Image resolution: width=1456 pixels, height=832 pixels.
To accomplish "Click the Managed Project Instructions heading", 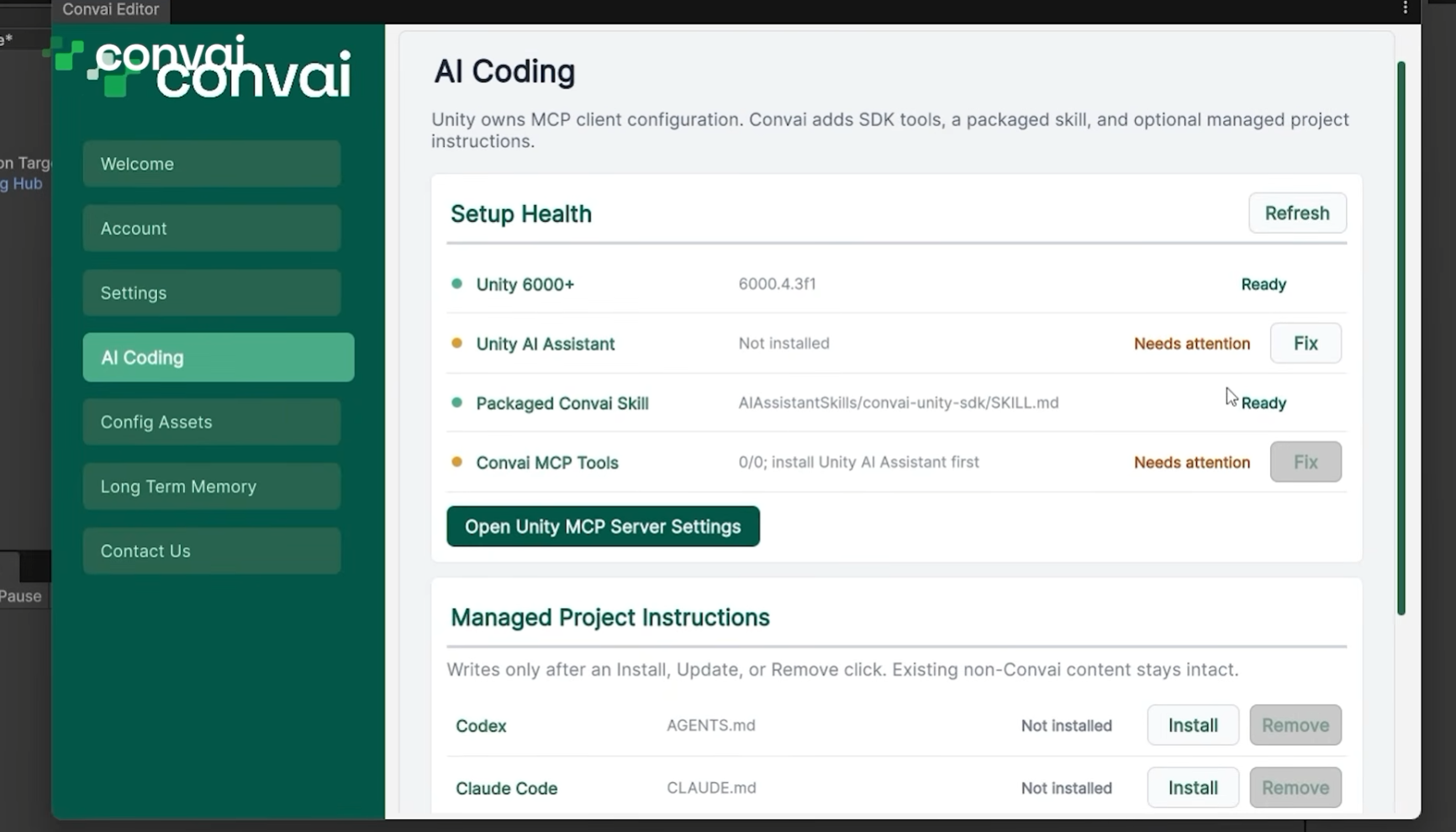I will 609,618.
